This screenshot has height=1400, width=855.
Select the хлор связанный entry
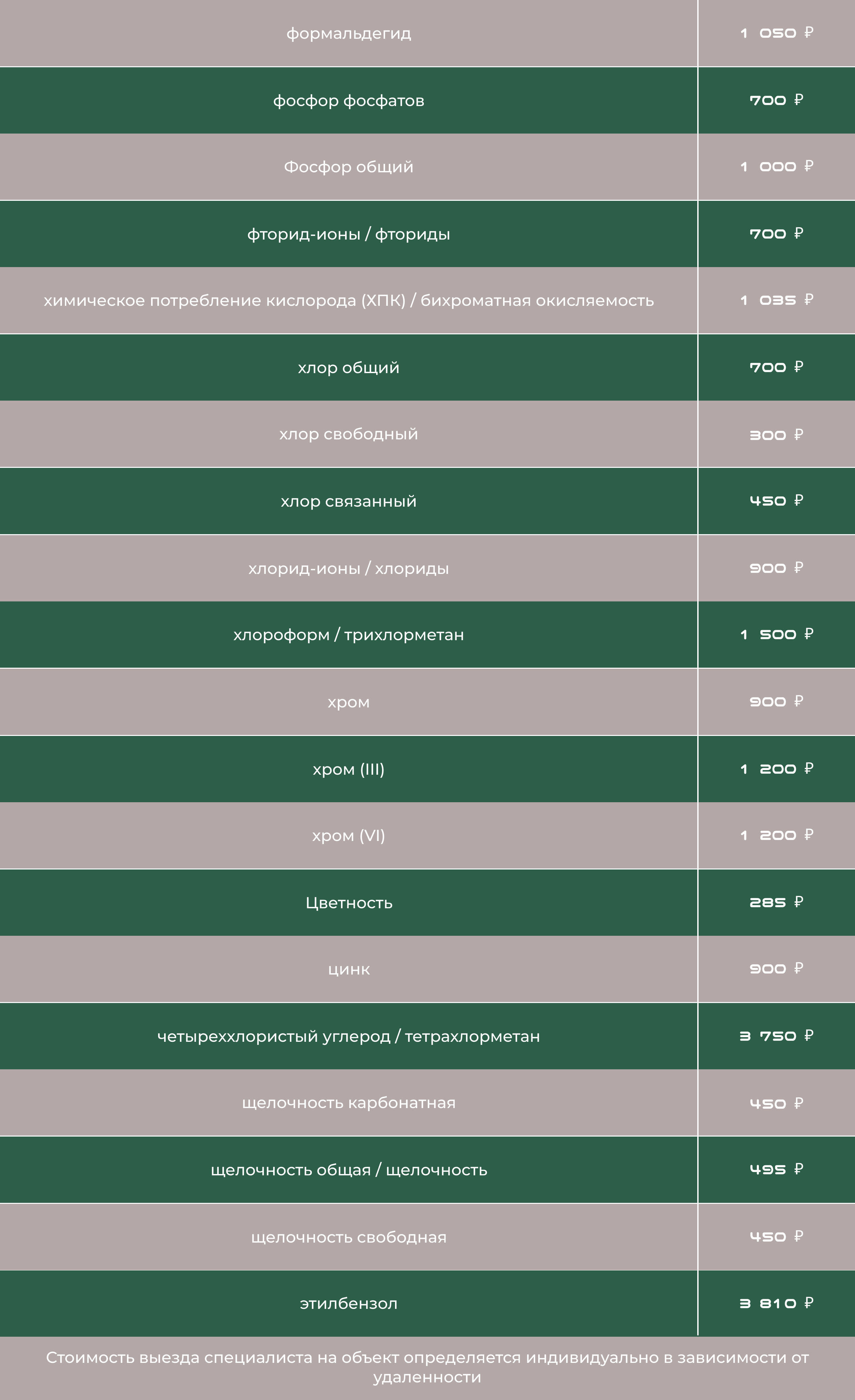(x=348, y=501)
